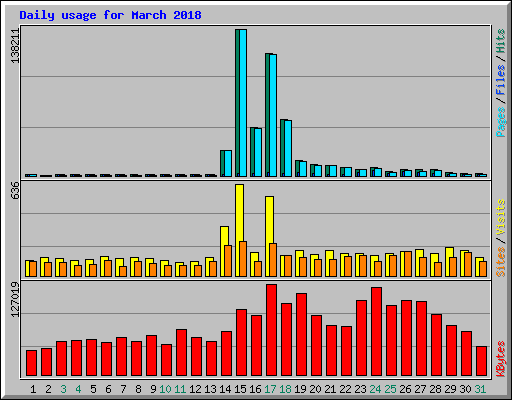The image size is (512, 400).
Task: Click green weekend day label 10
Action: pyautogui.click(x=165, y=389)
